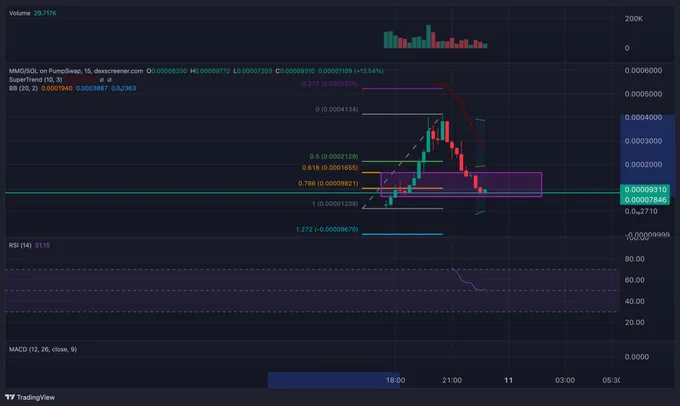680x406 pixels.
Task: Click the Volume indicator label
Action: pyautogui.click(x=20, y=13)
